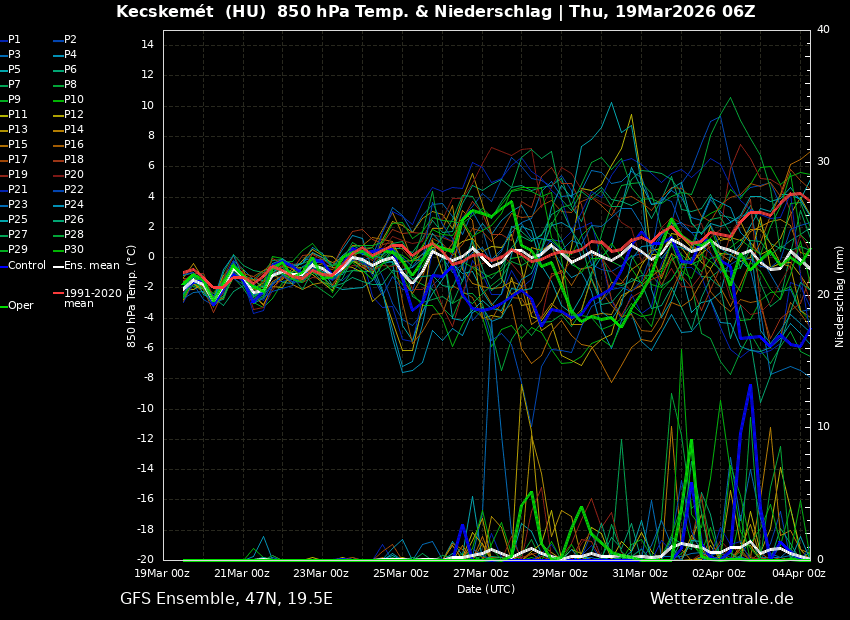Select the Oper legend entry
Viewport: 850px width, 620px height.
point(20,306)
